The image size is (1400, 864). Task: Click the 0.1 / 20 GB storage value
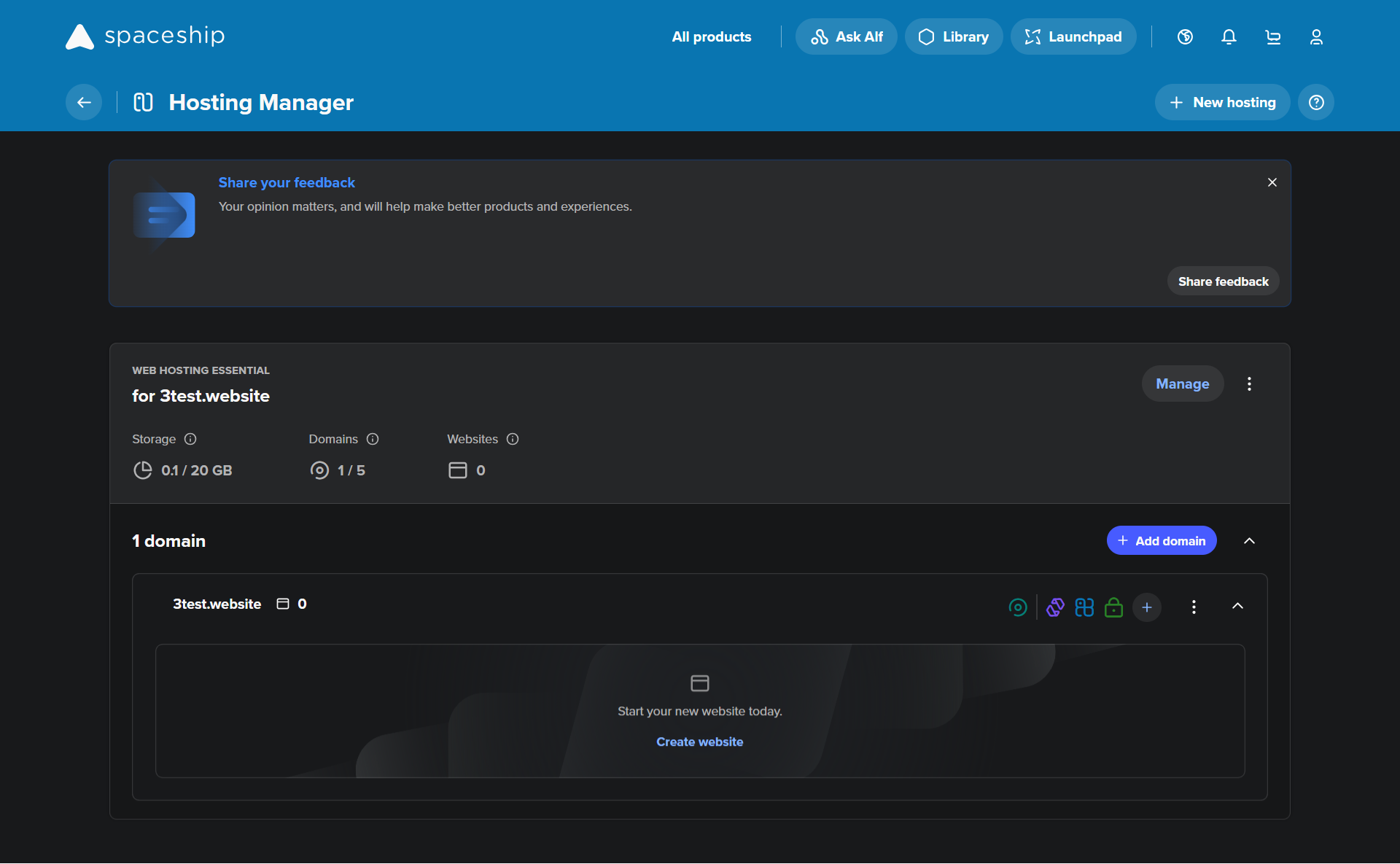[x=197, y=470]
